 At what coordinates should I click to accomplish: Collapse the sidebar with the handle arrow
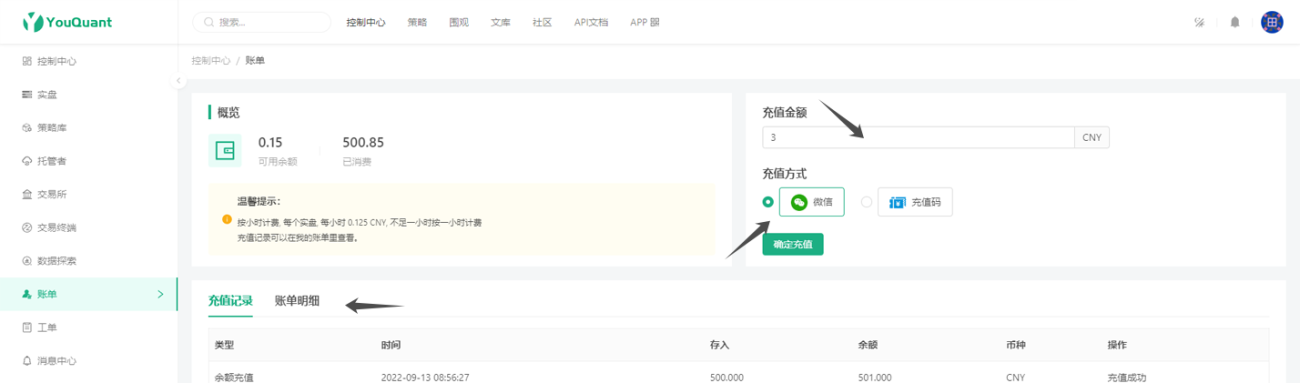coord(179,80)
